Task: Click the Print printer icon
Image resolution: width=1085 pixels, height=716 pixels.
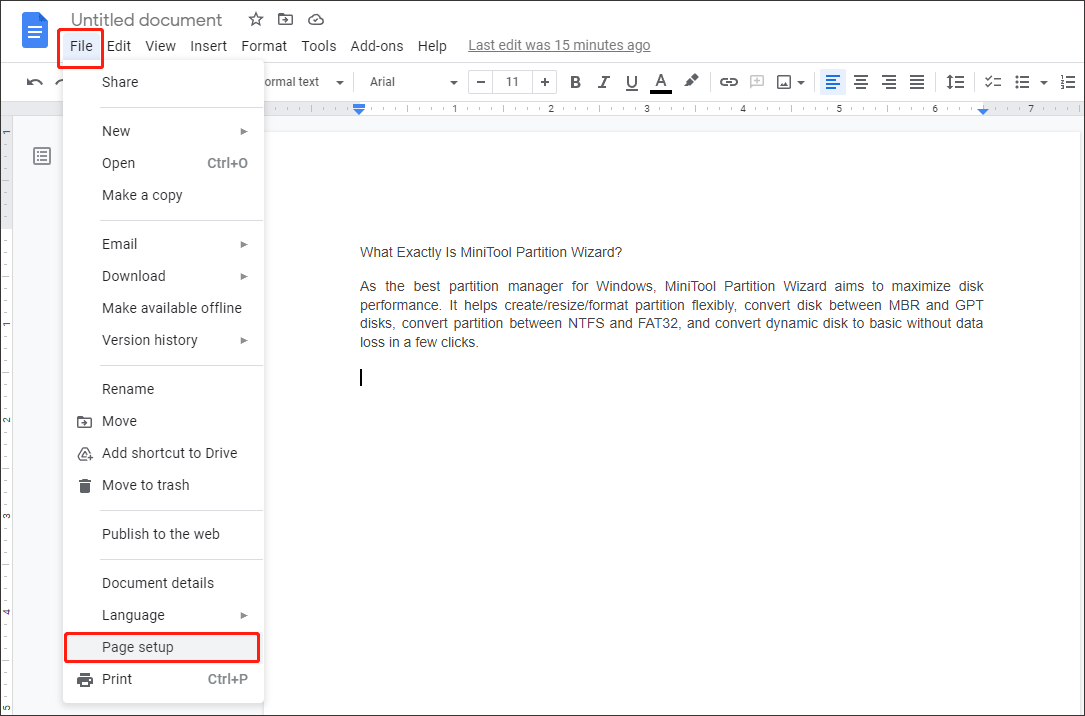Action: coord(84,679)
